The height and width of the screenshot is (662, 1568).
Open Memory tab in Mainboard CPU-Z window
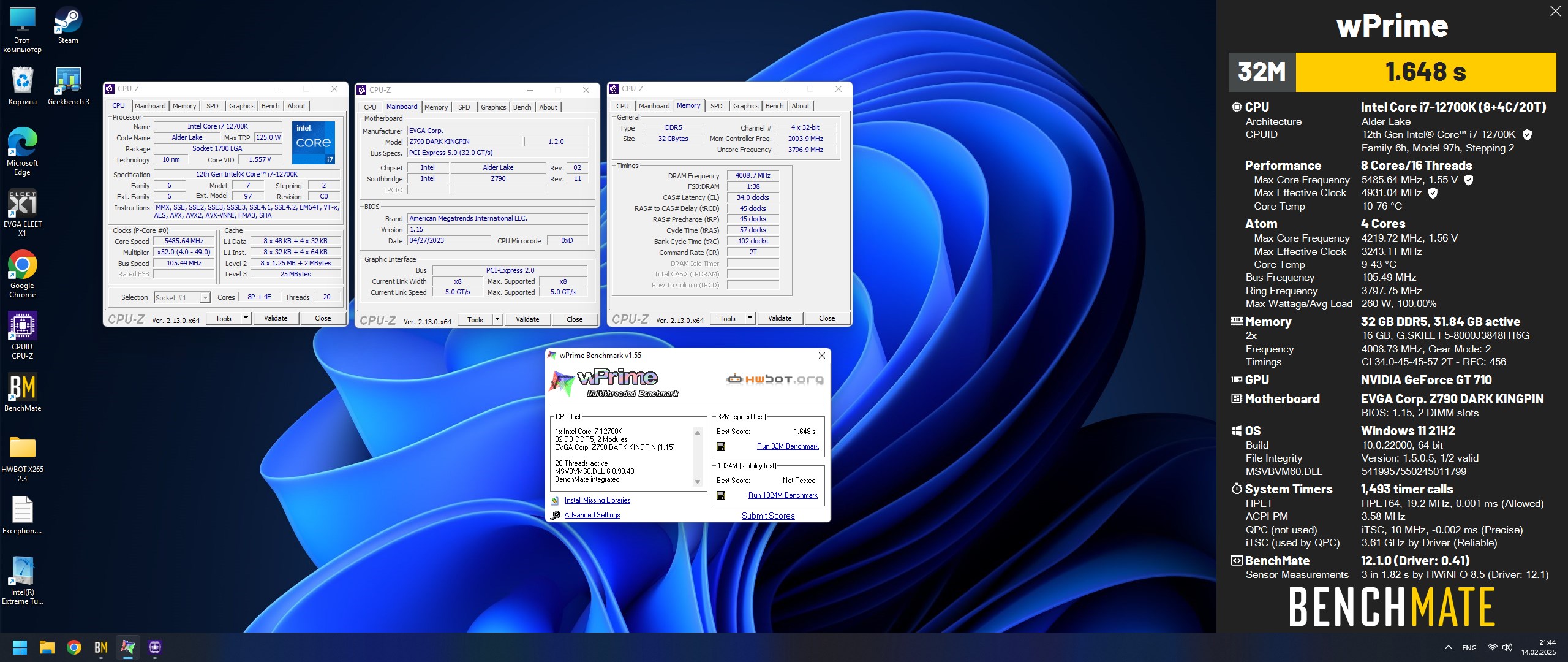(x=436, y=107)
